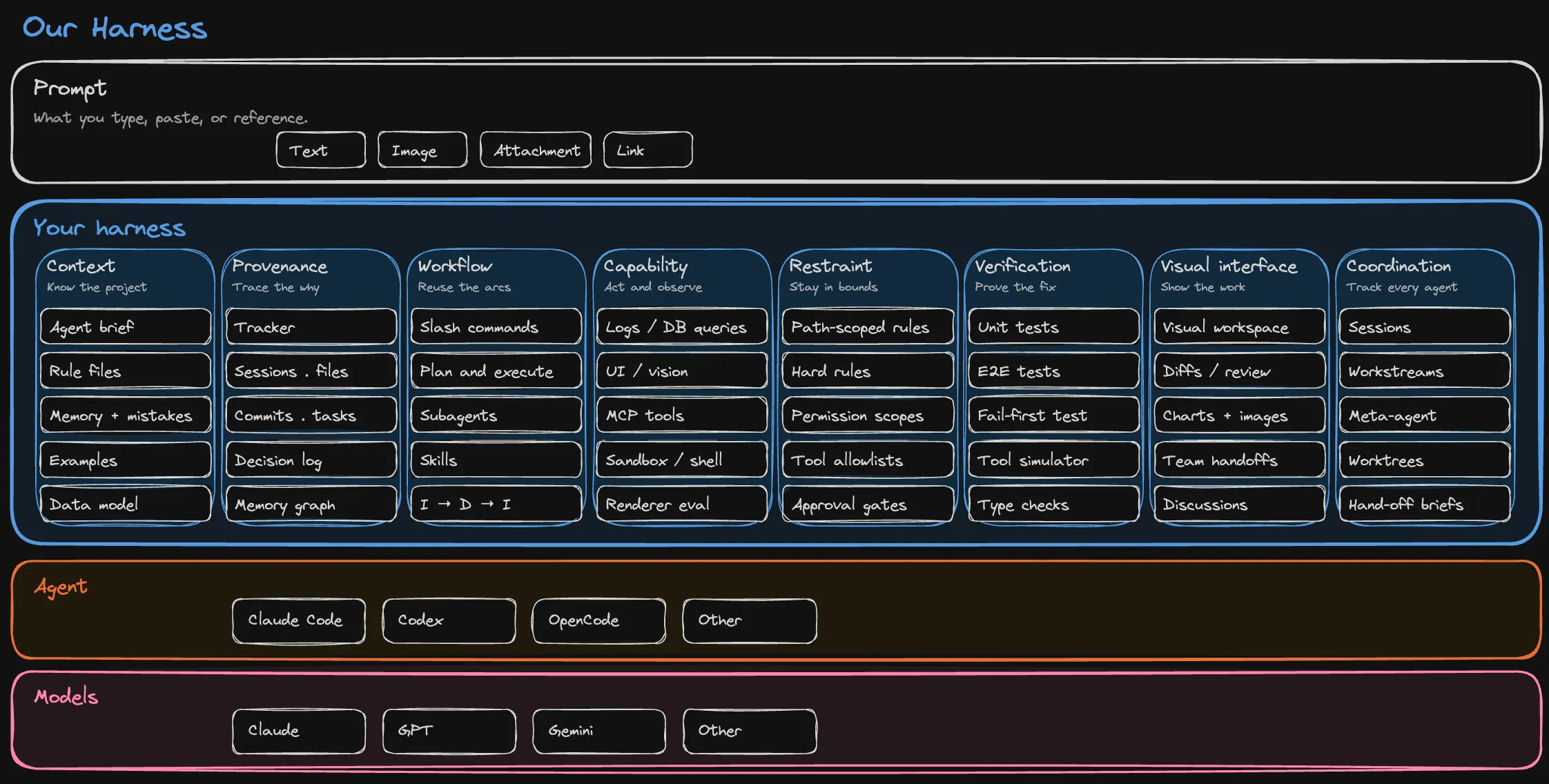
Task: Select the Diffs / review item
Action: (1239, 371)
